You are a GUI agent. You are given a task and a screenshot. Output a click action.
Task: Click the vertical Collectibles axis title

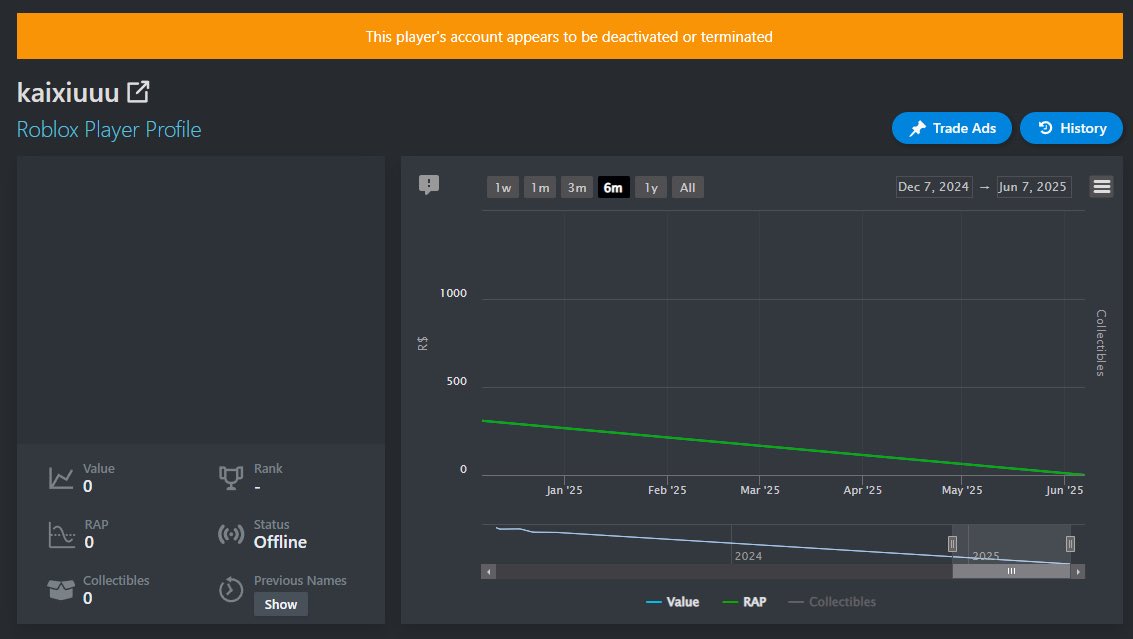point(1100,343)
